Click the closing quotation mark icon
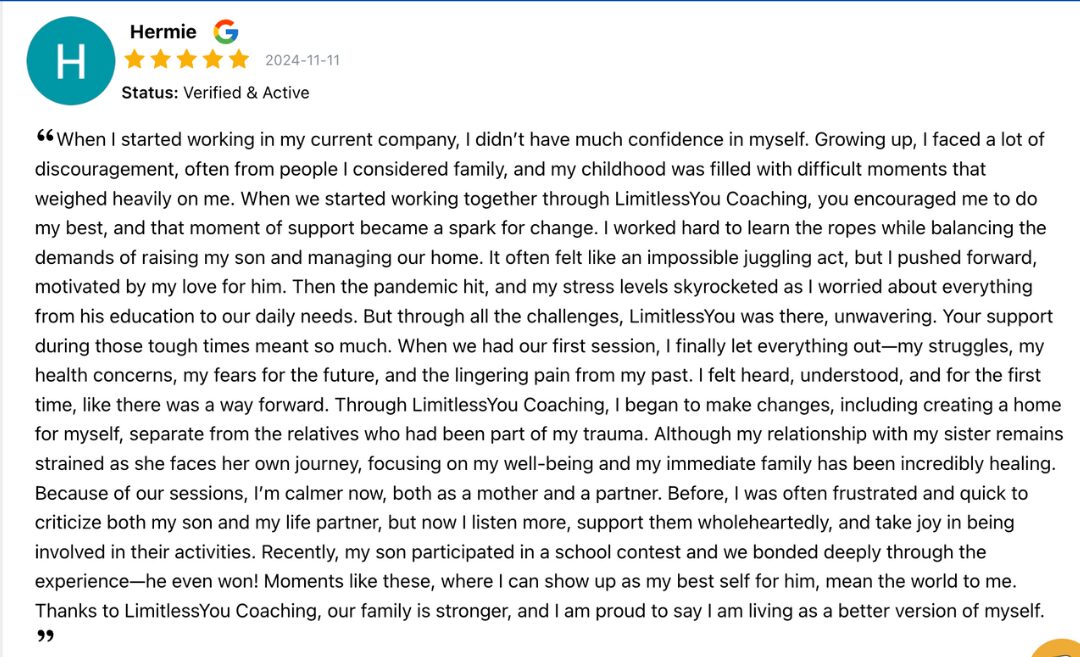Screen dimensions: 1080x657 [x=45, y=636]
